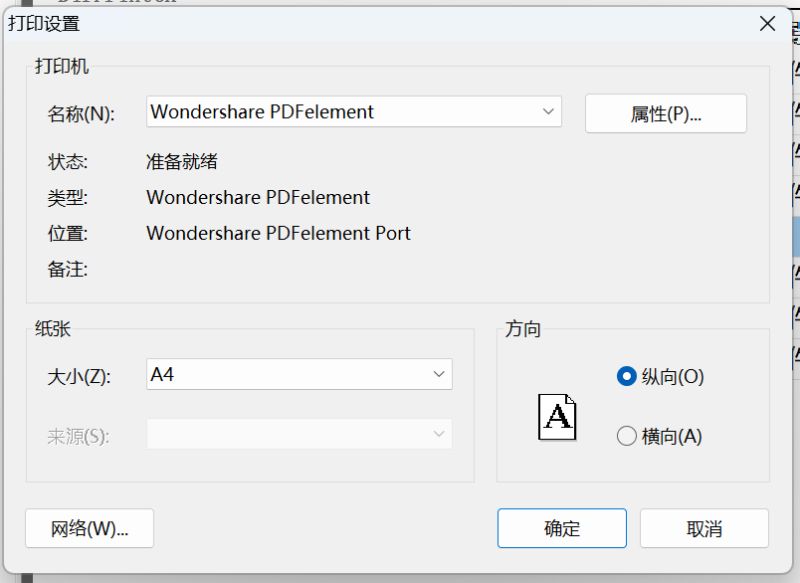The image size is (800, 583).
Task: Confirm settings with 确定 button
Action: coord(562,528)
